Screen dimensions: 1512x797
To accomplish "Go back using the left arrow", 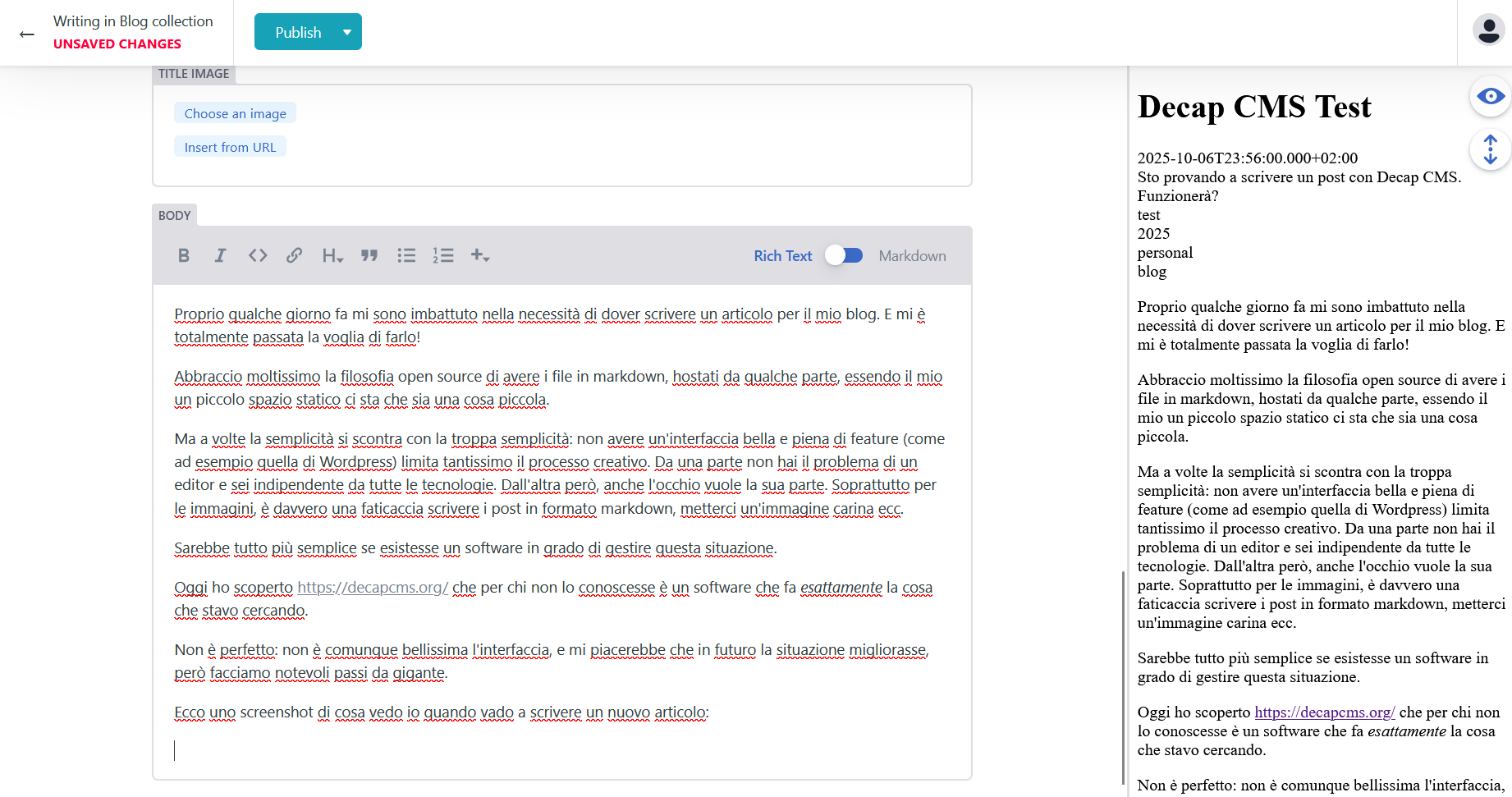I will click(27, 34).
